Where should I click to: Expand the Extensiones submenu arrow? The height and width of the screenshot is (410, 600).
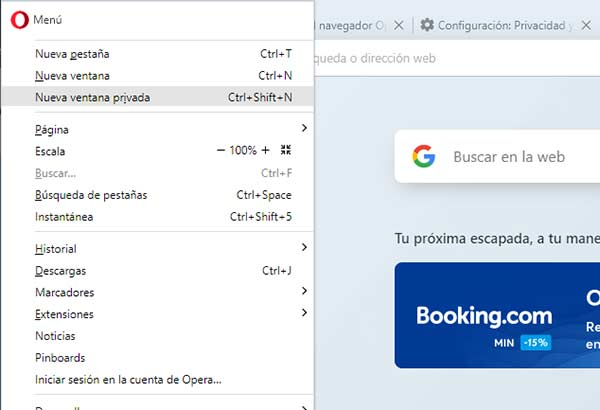pos(304,313)
